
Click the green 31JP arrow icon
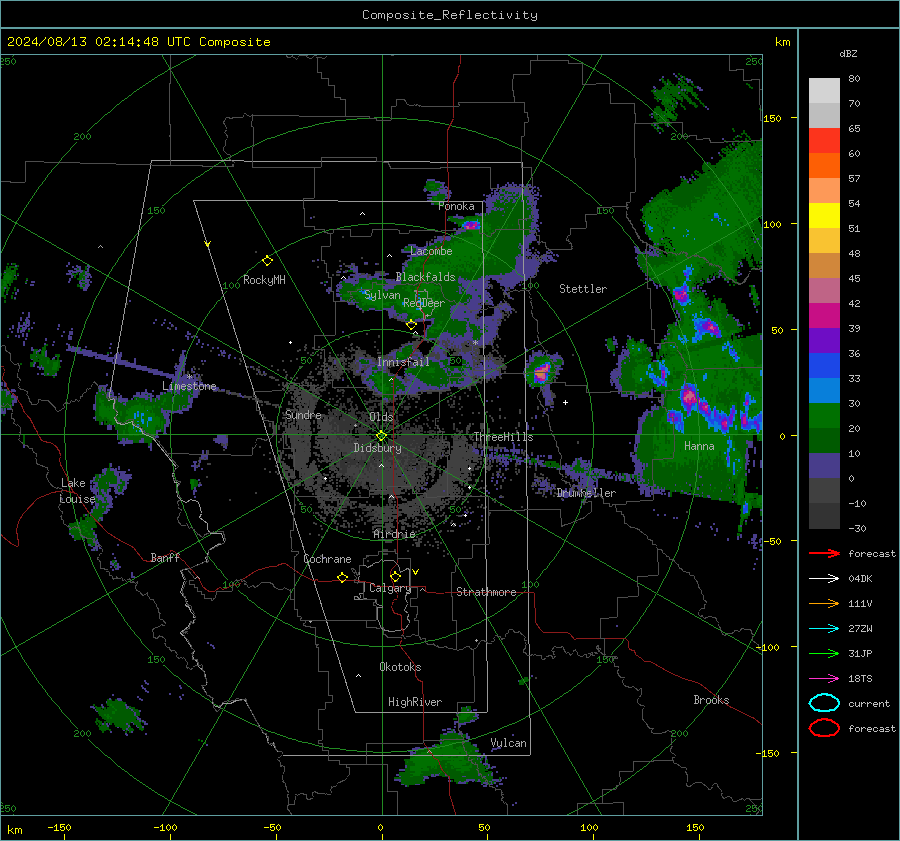pos(824,653)
